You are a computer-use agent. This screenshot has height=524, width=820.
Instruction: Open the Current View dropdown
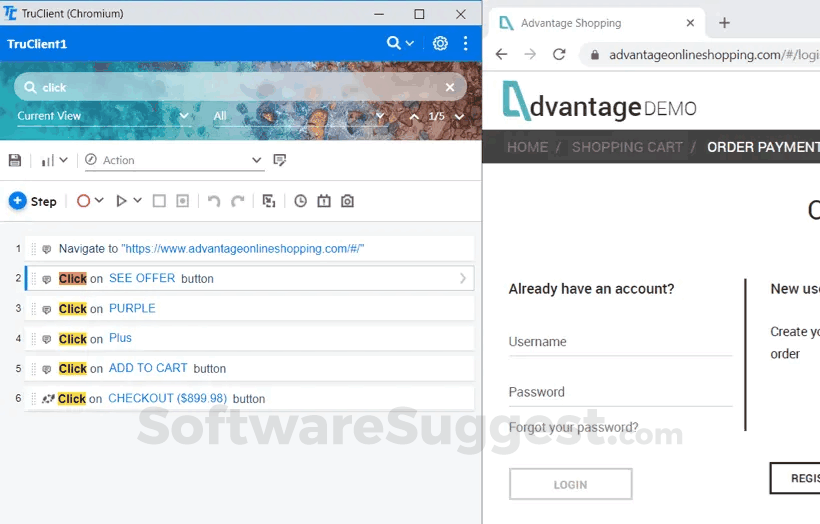(102, 116)
